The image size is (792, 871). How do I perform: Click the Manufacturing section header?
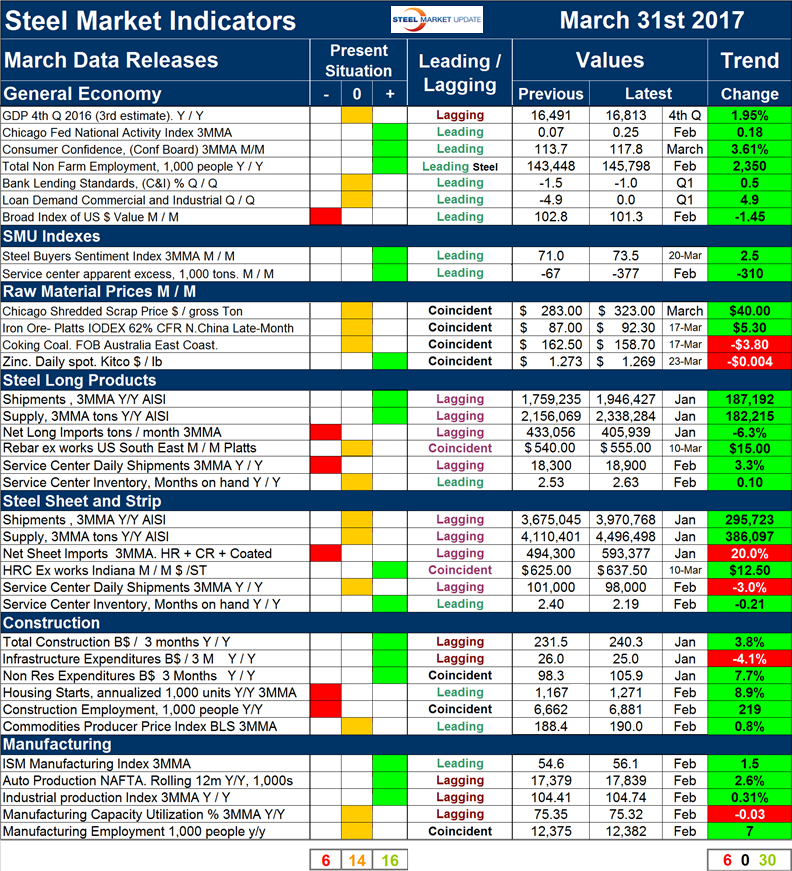pos(58,744)
